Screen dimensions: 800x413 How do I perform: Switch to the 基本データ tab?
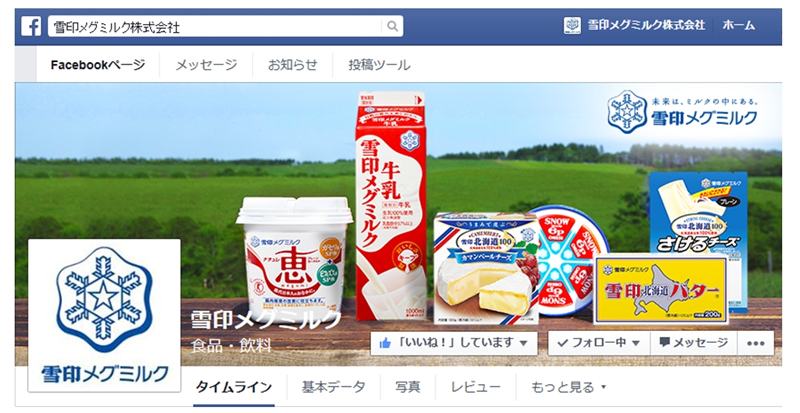coord(333,387)
